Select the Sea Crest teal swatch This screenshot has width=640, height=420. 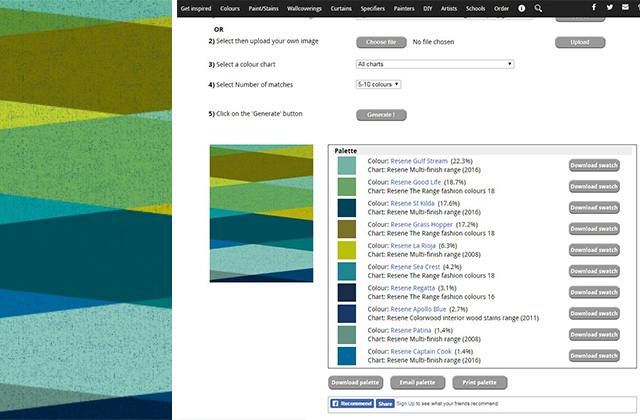tap(347, 271)
